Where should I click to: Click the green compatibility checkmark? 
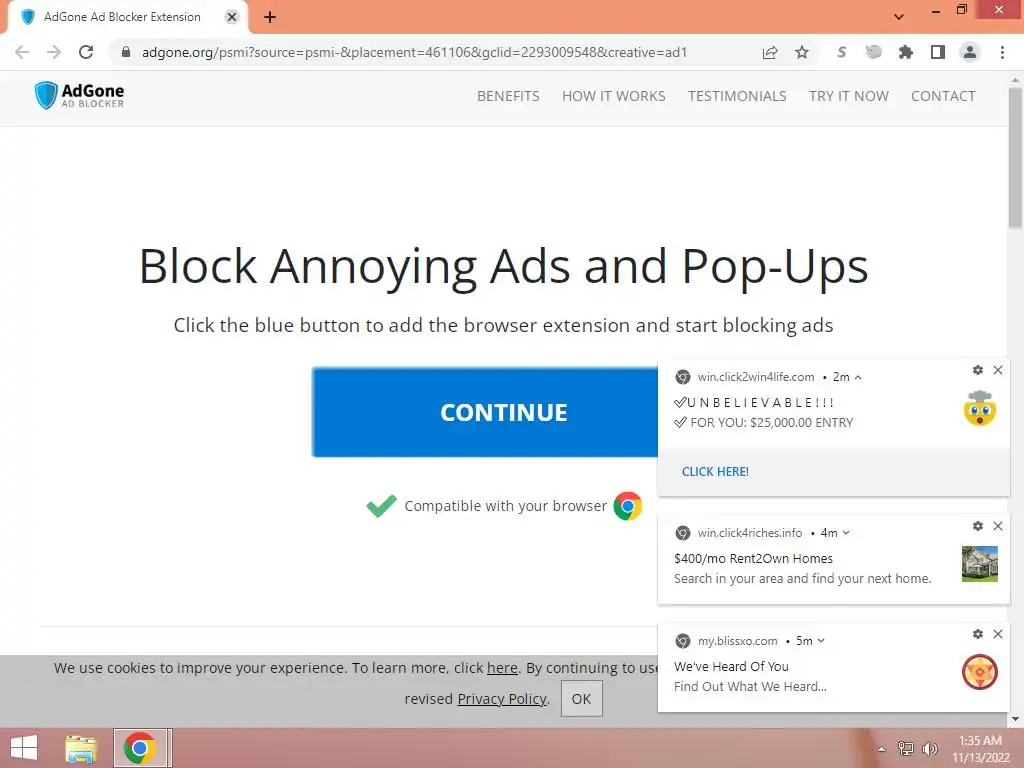[381, 506]
